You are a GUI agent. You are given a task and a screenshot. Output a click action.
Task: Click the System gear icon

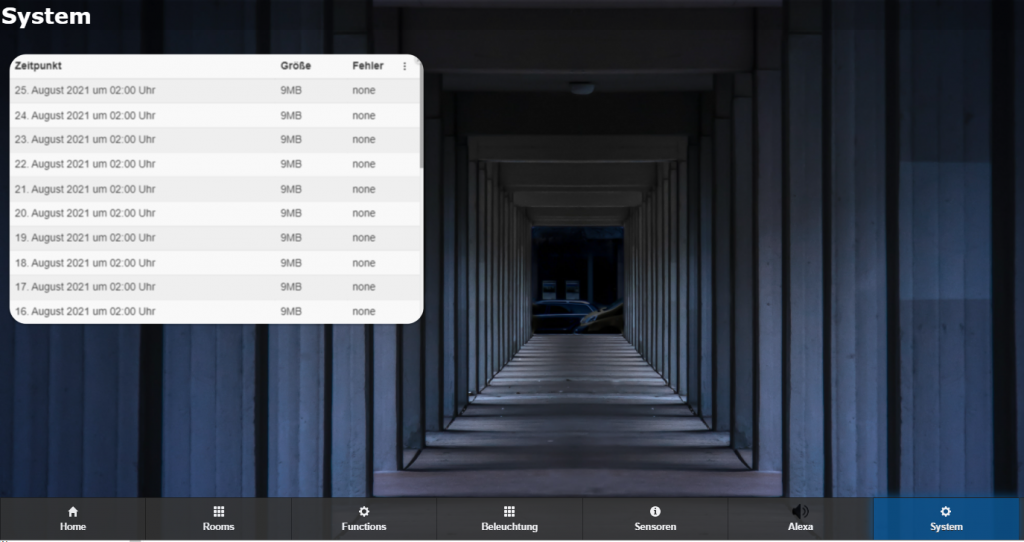946,511
